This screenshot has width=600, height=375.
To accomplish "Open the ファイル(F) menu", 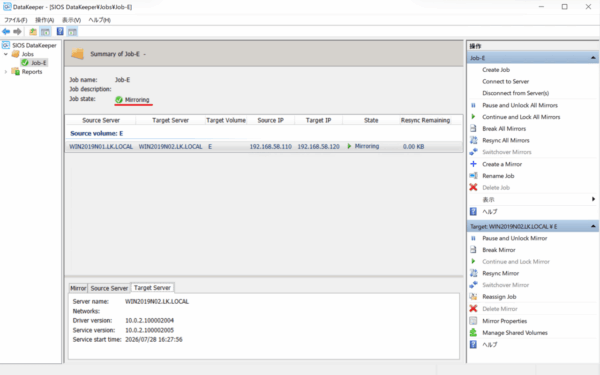I will click(x=16, y=20).
